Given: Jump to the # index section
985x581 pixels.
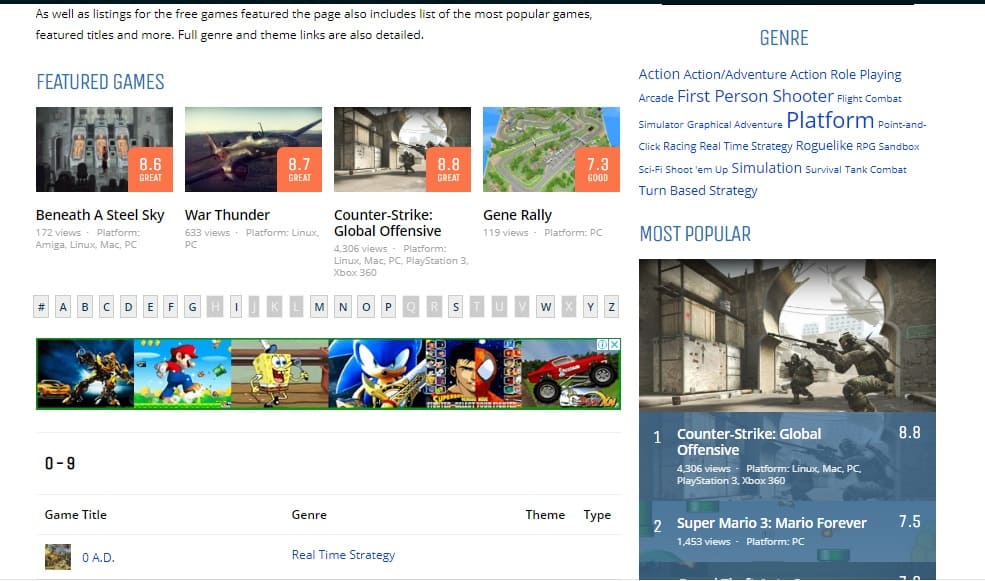Looking at the screenshot, I should click(41, 307).
